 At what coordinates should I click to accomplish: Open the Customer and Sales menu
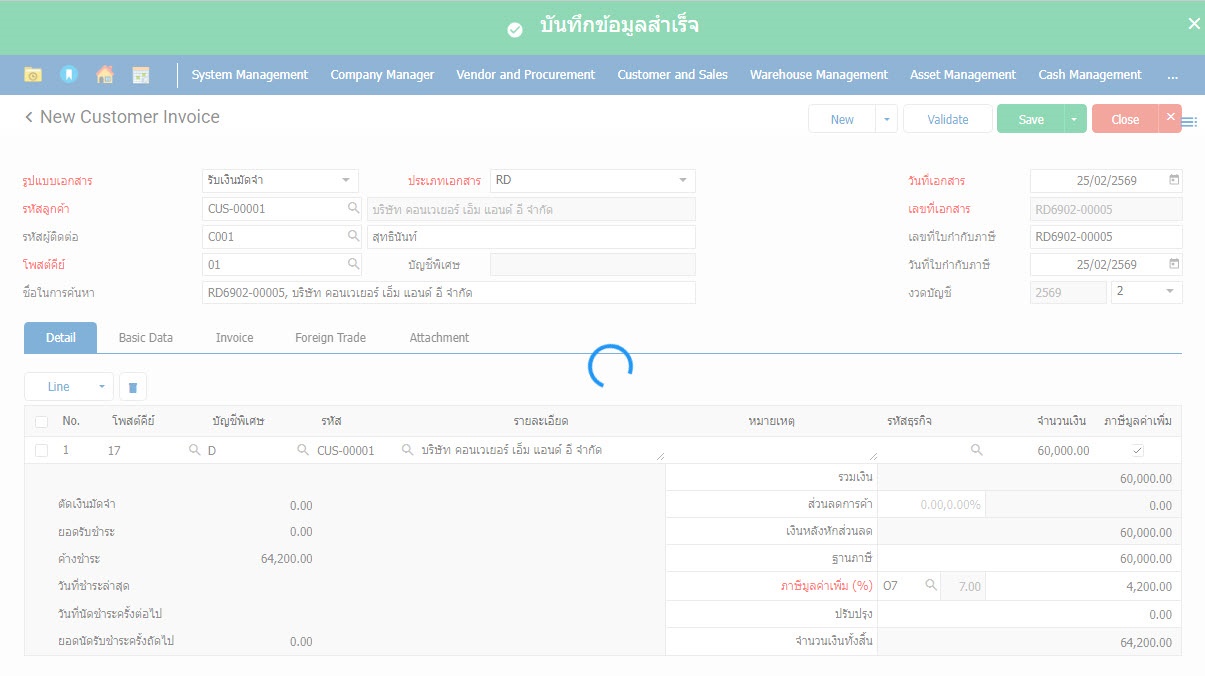point(672,75)
